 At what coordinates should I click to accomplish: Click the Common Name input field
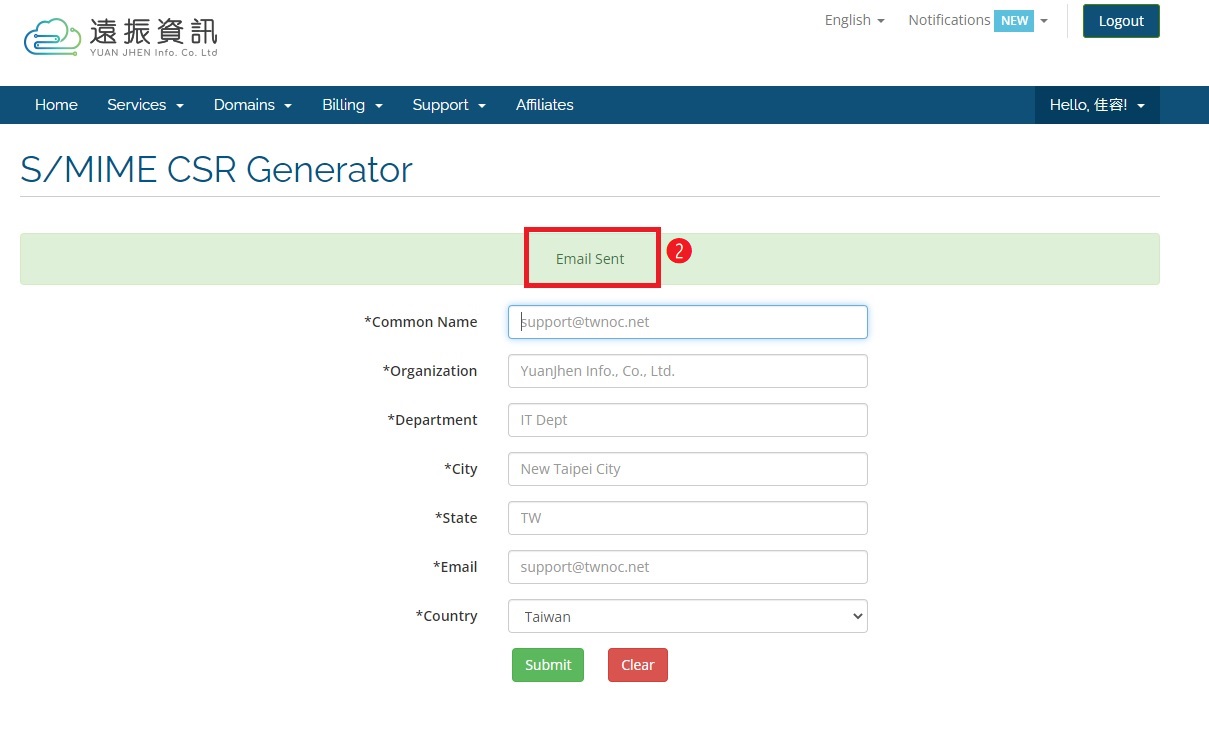(x=687, y=321)
